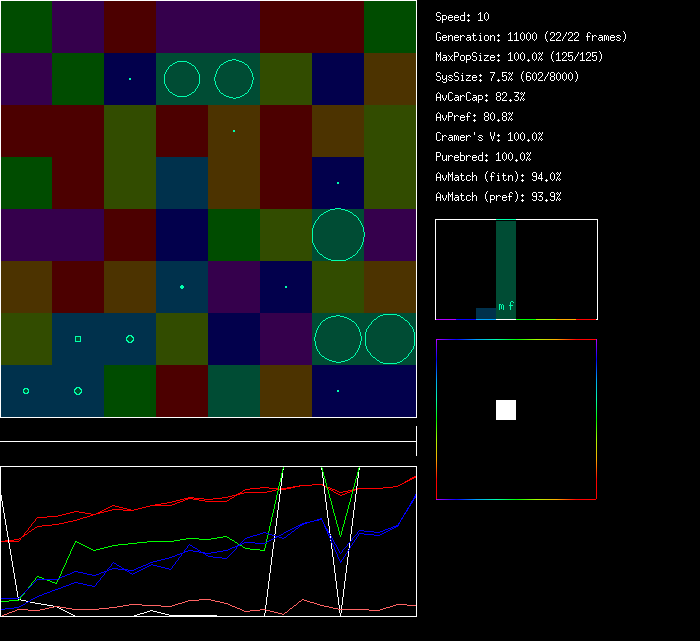The width and height of the screenshot is (700, 641).
Task: Select the left circle in the second grid row
Action: point(182,79)
